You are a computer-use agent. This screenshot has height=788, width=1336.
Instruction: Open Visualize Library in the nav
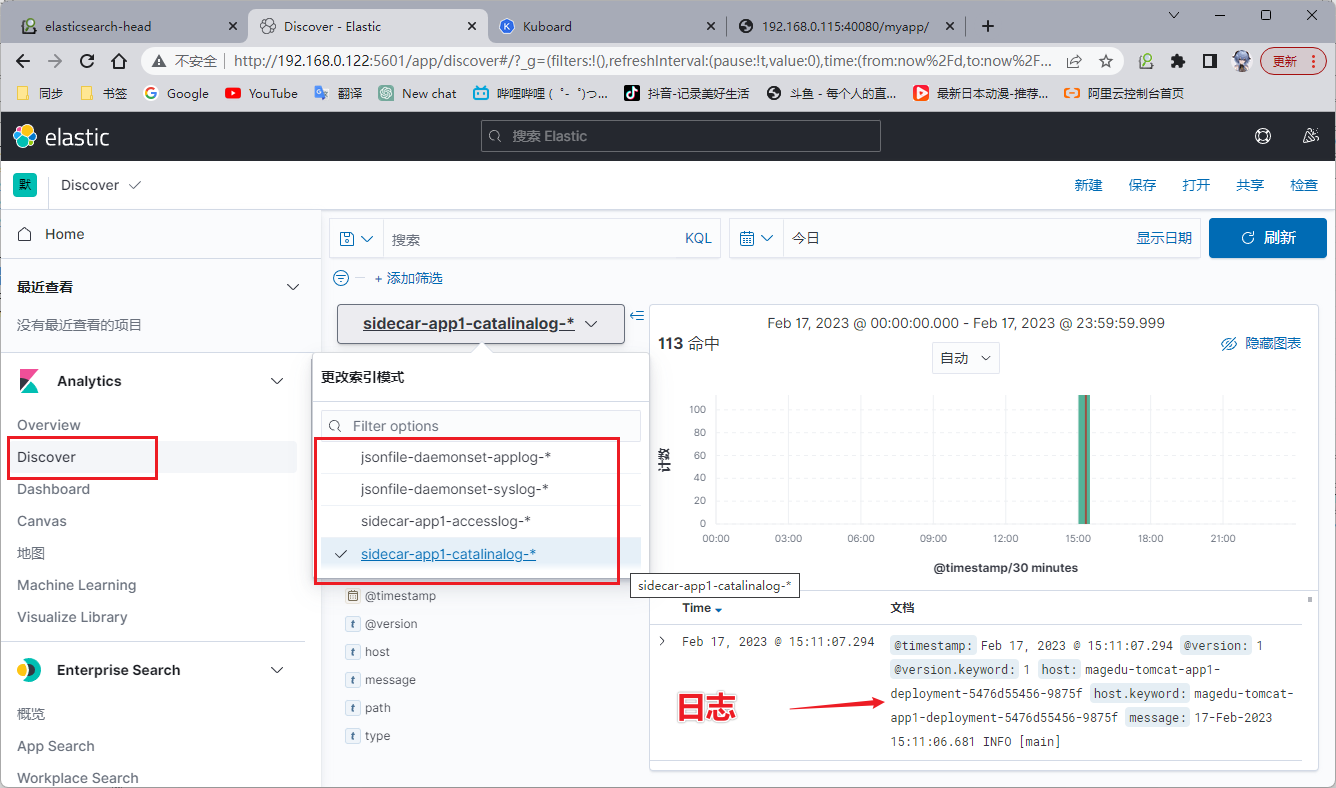(72, 617)
